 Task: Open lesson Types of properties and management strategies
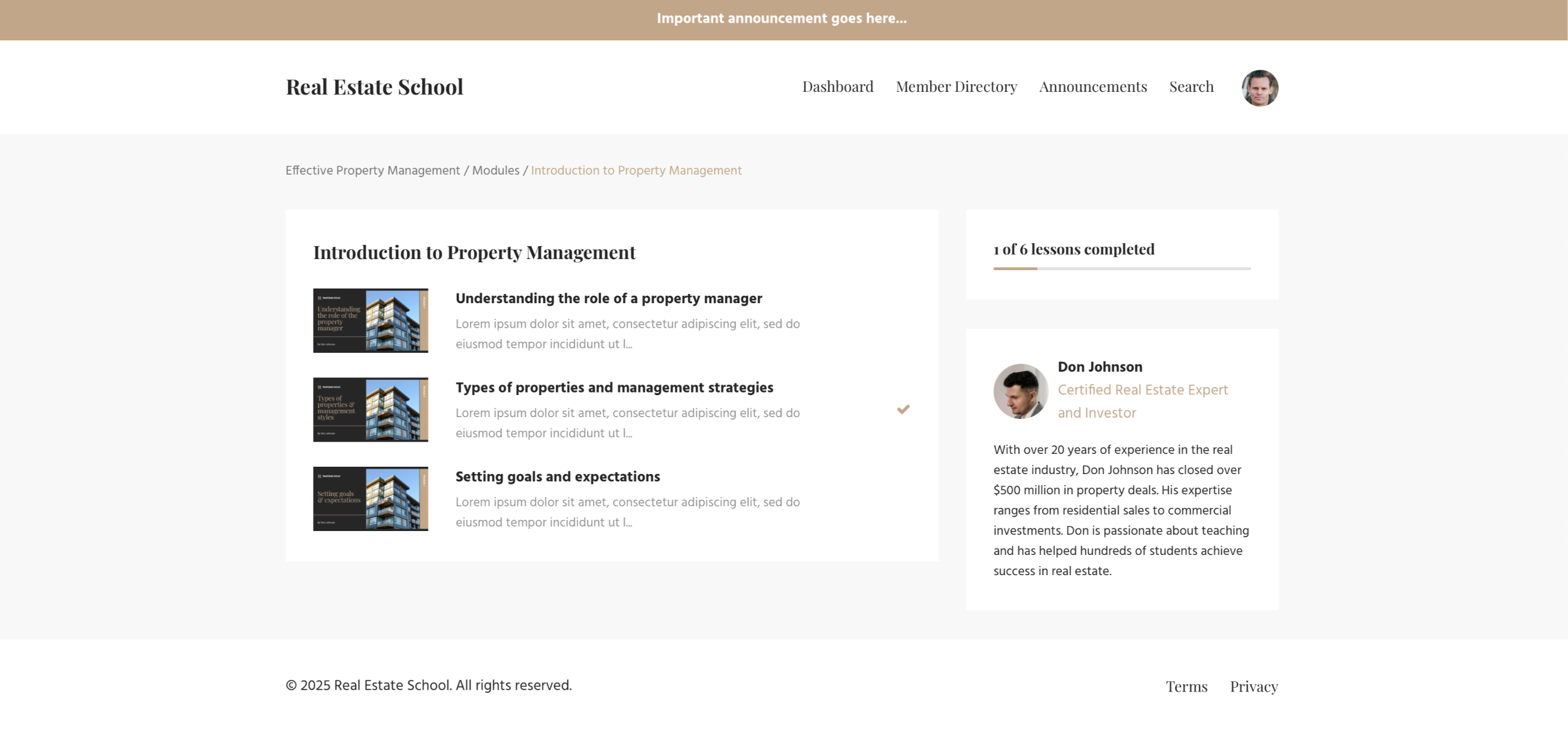click(x=614, y=388)
